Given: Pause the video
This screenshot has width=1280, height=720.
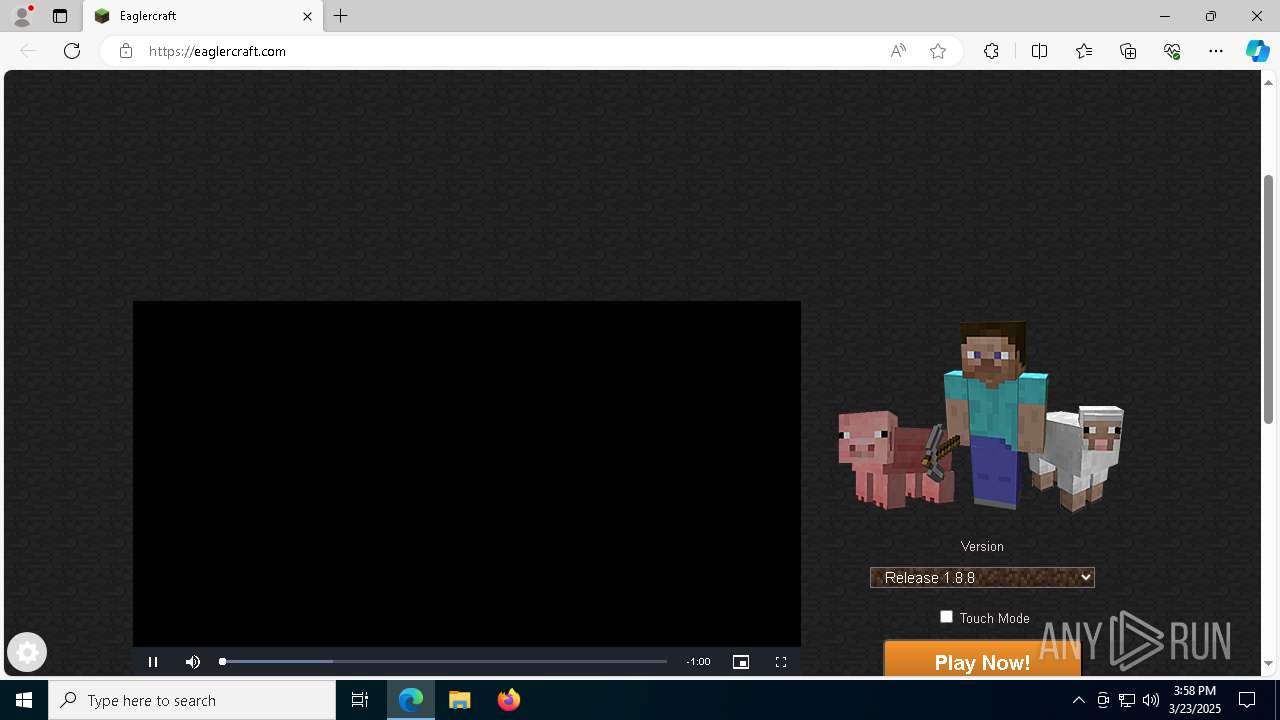Looking at the screenshot, I should (153, 662).
